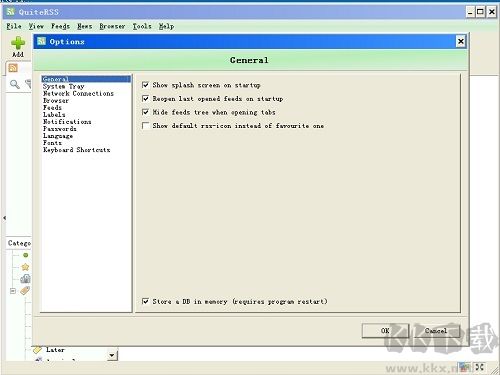Viewport: 500px width, 375px height.
Task: Click the Categories panel header
Action: 19,243
